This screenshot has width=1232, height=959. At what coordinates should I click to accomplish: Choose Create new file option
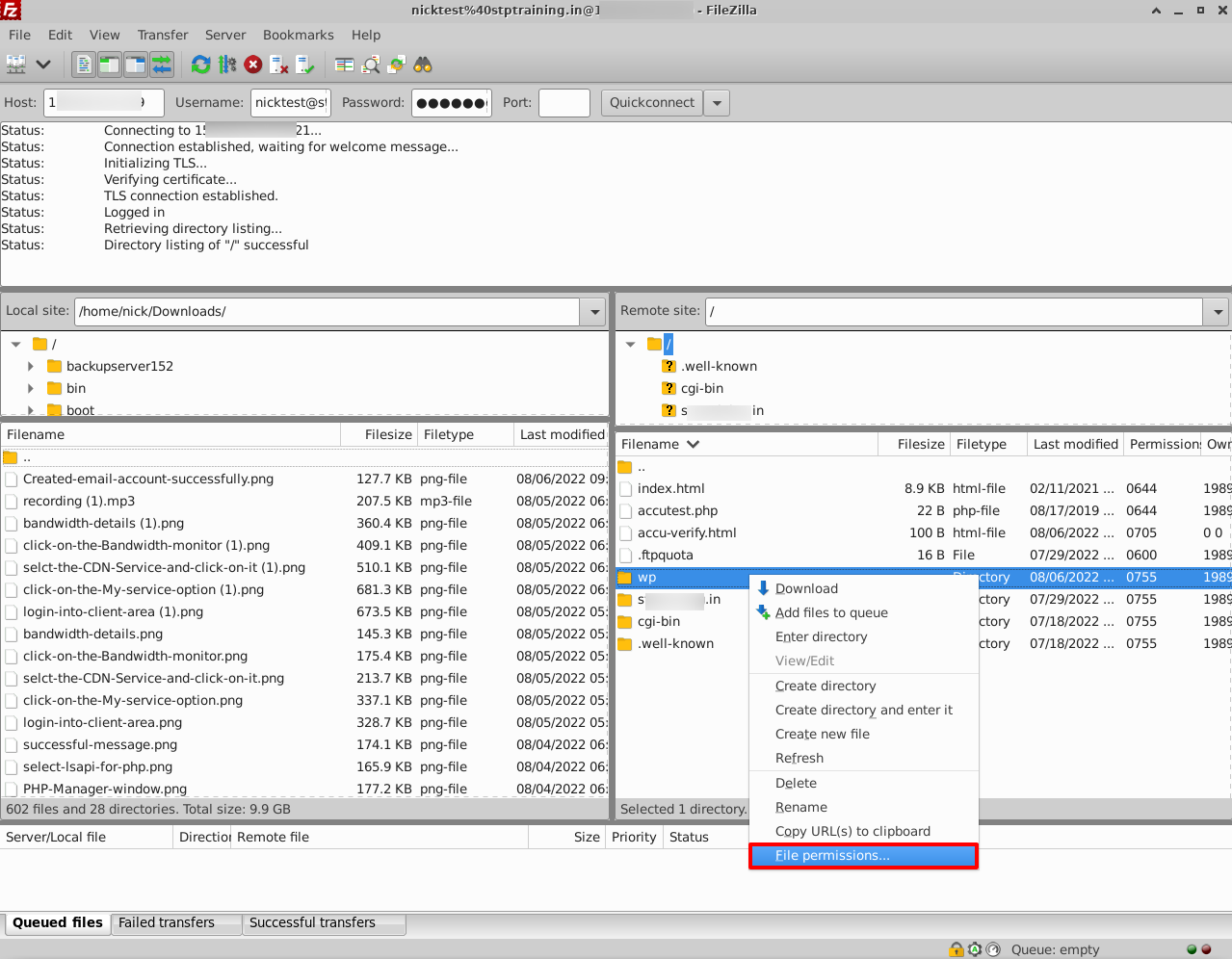click(864, 734)
